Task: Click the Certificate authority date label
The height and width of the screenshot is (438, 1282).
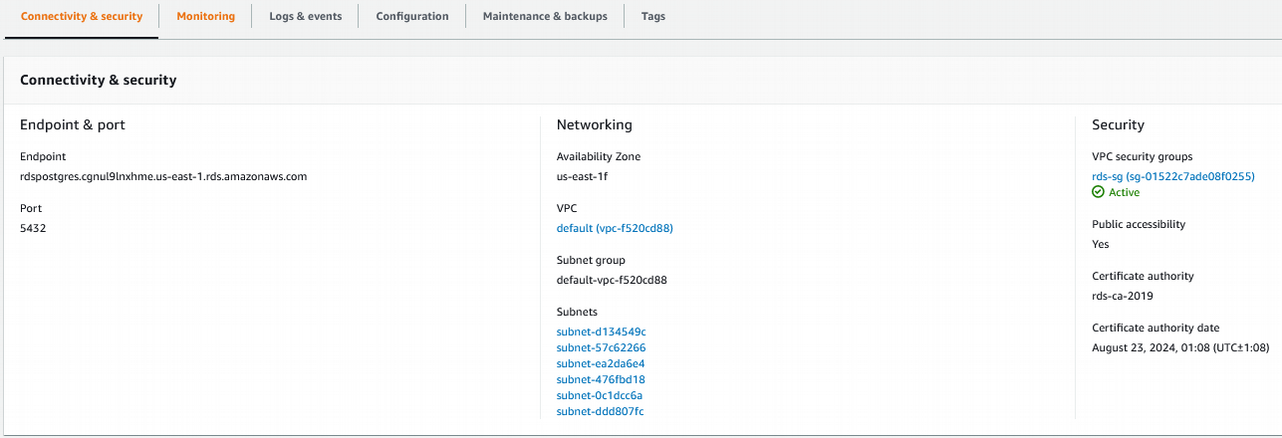Action: 1156,328
